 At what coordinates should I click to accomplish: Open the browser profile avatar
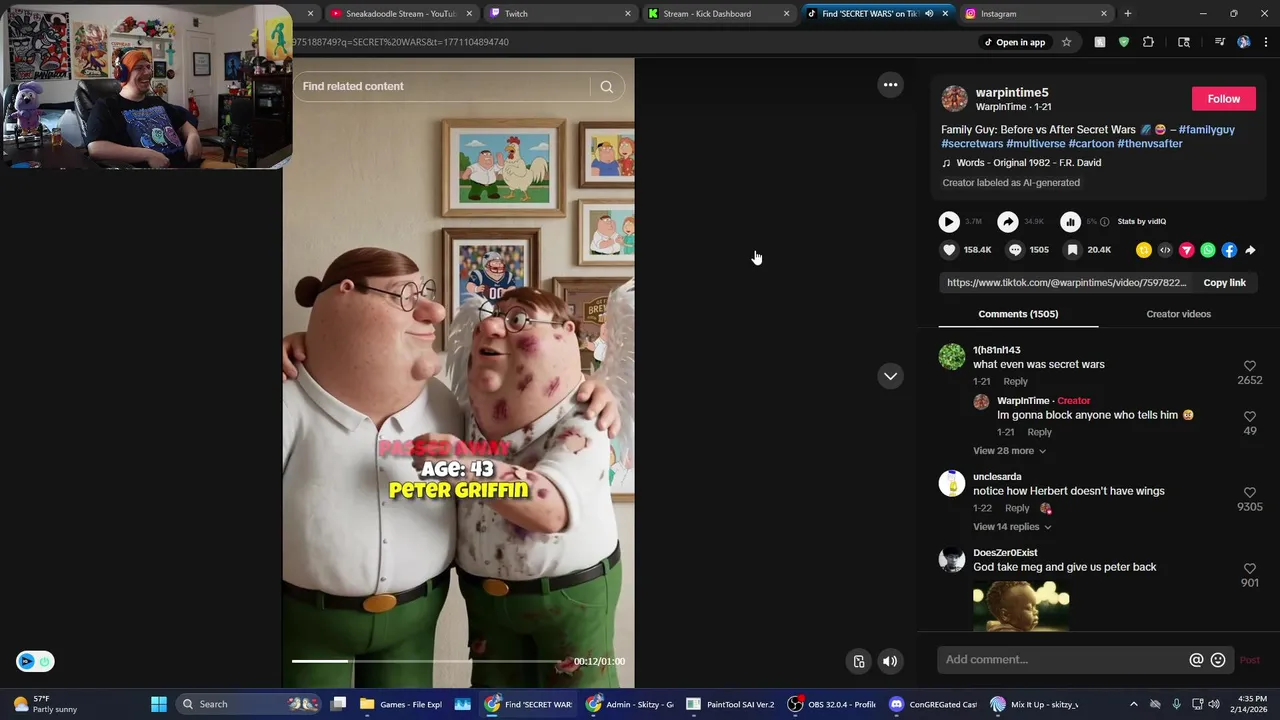pyautogui.click(x=1243, y=42)
